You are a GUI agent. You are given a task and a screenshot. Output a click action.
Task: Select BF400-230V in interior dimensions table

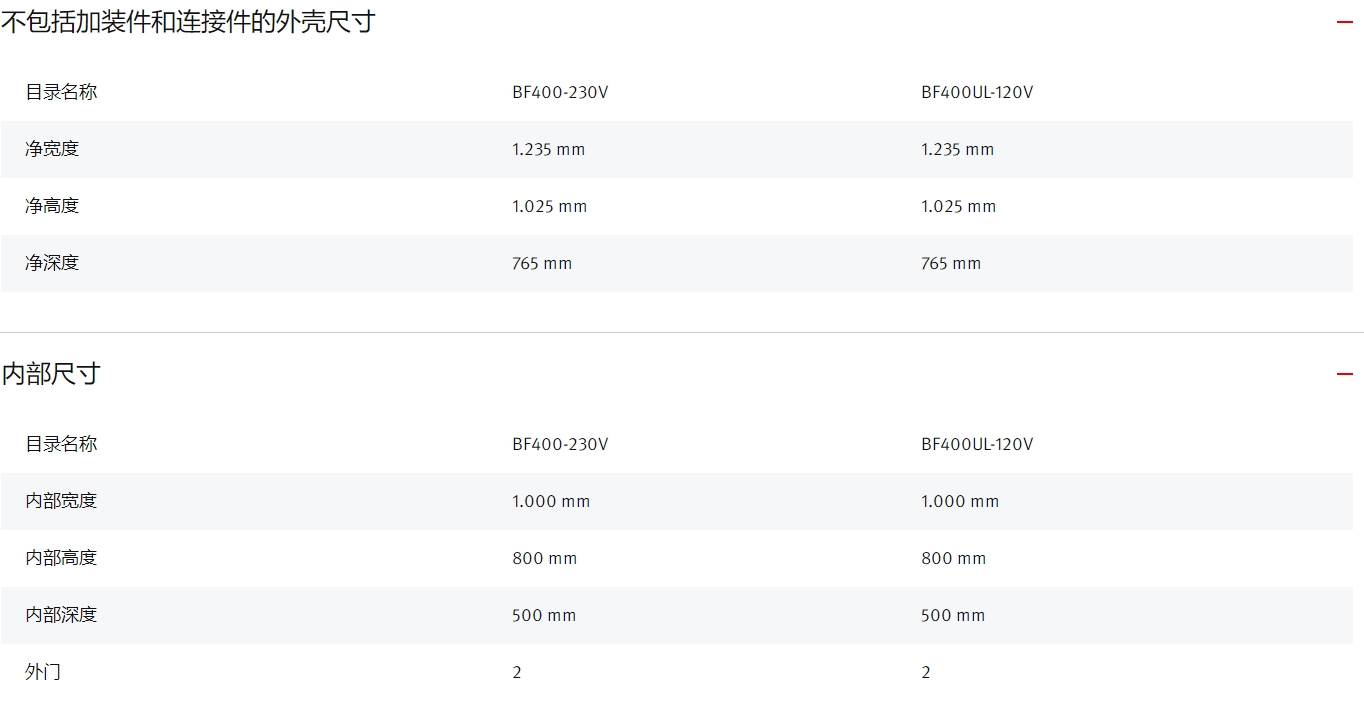click(x=560, y=445)
